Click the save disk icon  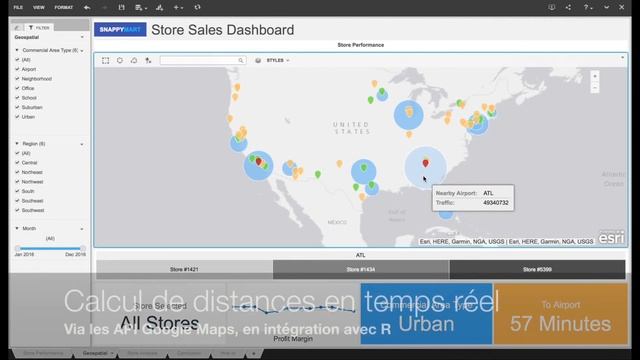(121, 7)
